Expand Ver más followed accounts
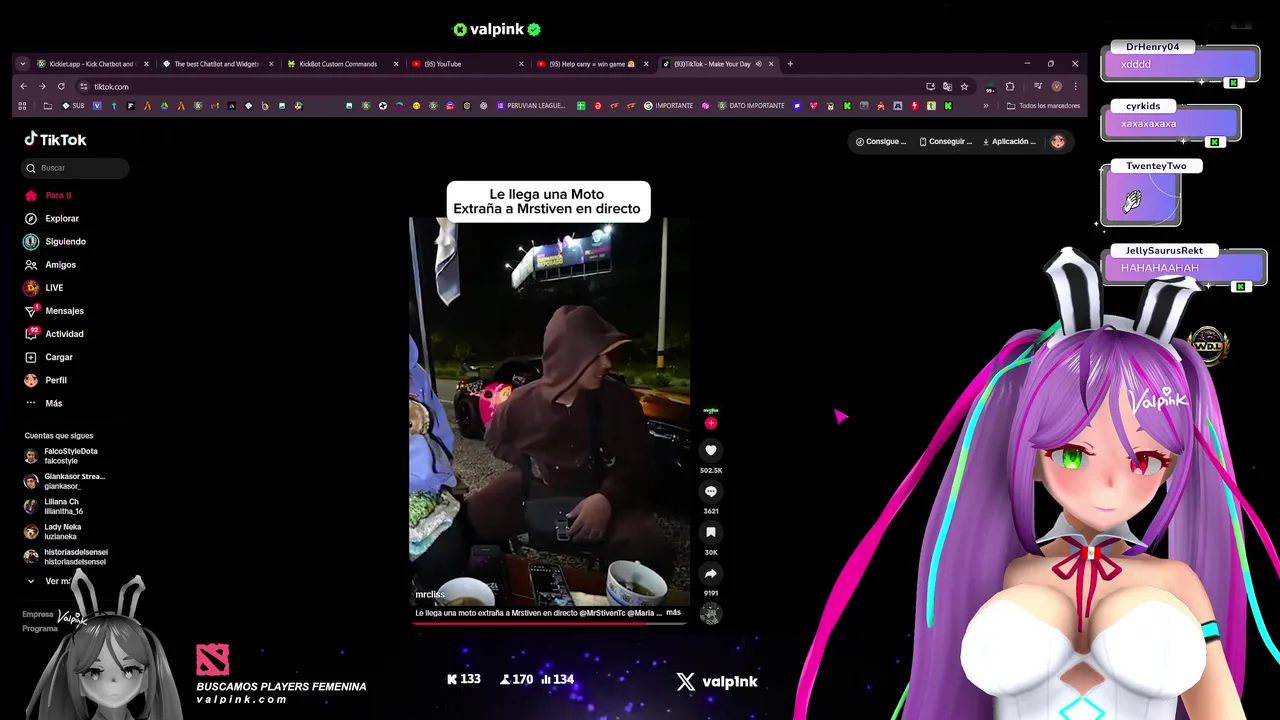Image resolution: width=1280 pixels, height=720 pixels. [x=49, y=581]
